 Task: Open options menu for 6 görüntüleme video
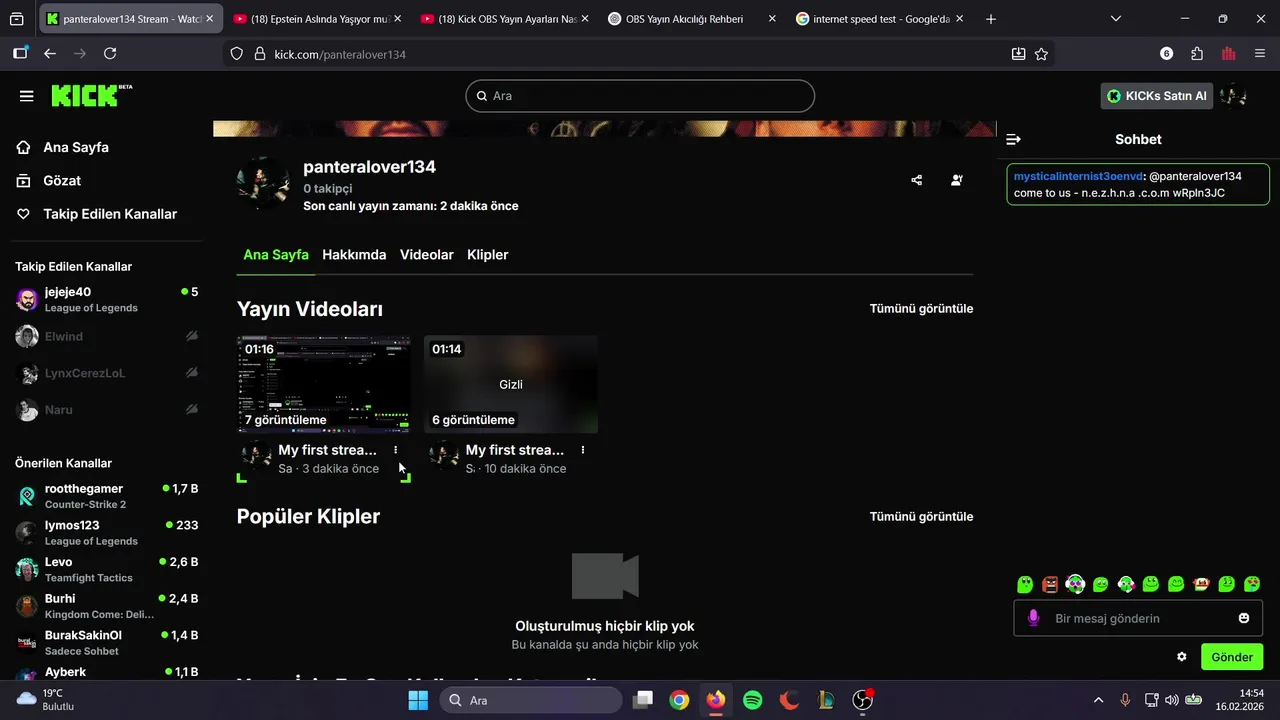[583, 450]
